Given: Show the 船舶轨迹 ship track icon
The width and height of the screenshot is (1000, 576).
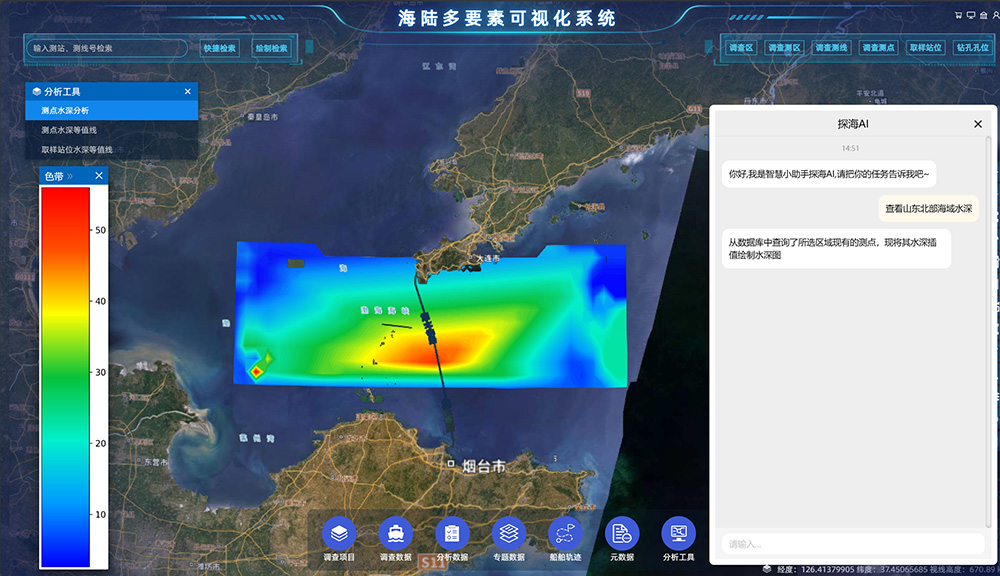Looking at the screenshot, I should coord(565,533).
